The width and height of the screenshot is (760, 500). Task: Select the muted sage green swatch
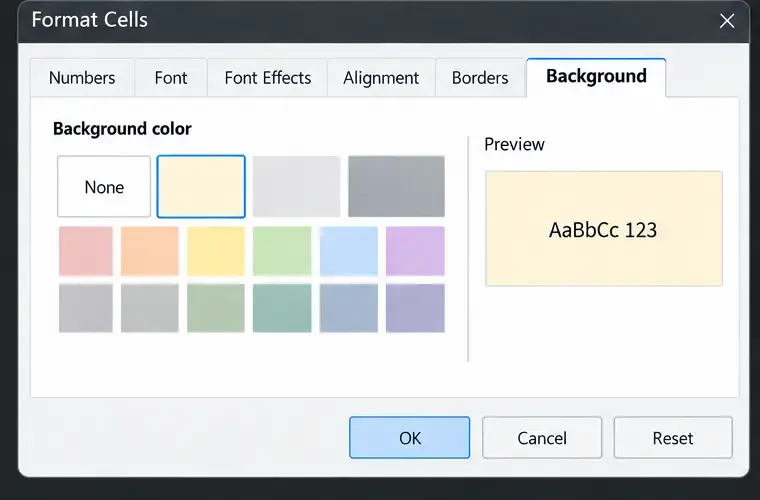(216, 308)
